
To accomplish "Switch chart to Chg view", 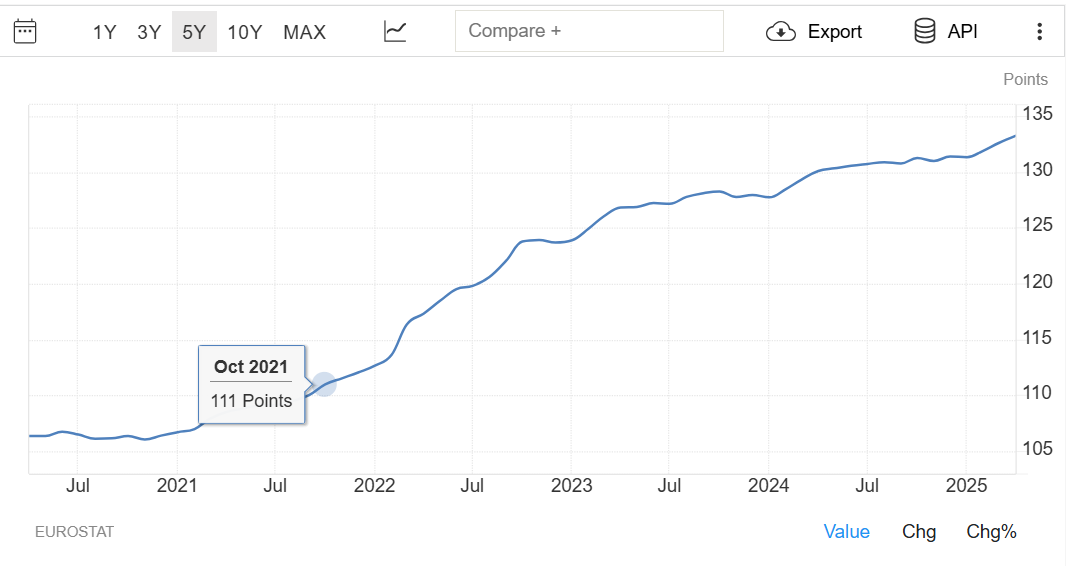I will 919,532.
